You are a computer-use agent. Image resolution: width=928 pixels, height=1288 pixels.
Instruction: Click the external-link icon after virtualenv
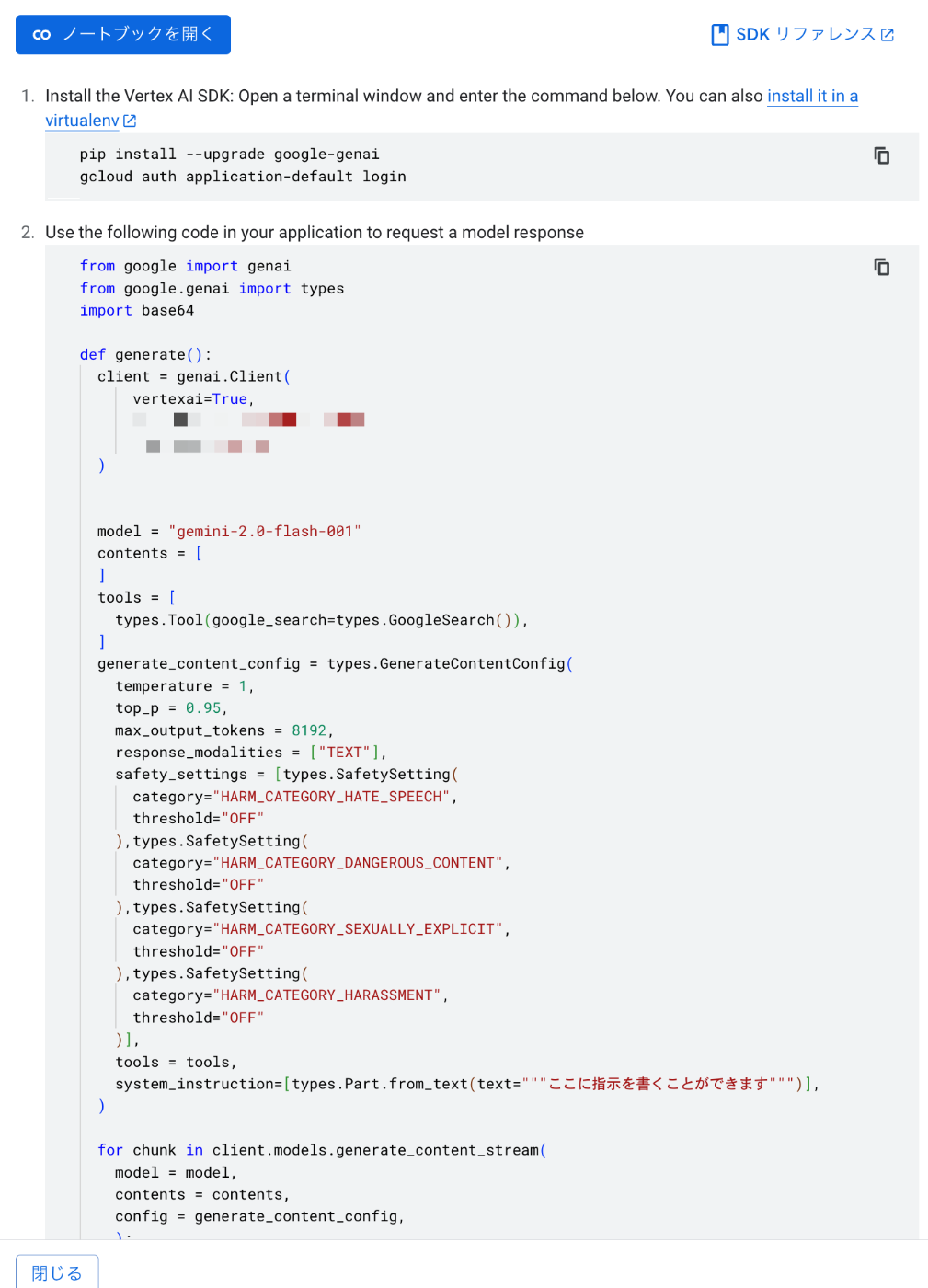[x=130, y=121]
